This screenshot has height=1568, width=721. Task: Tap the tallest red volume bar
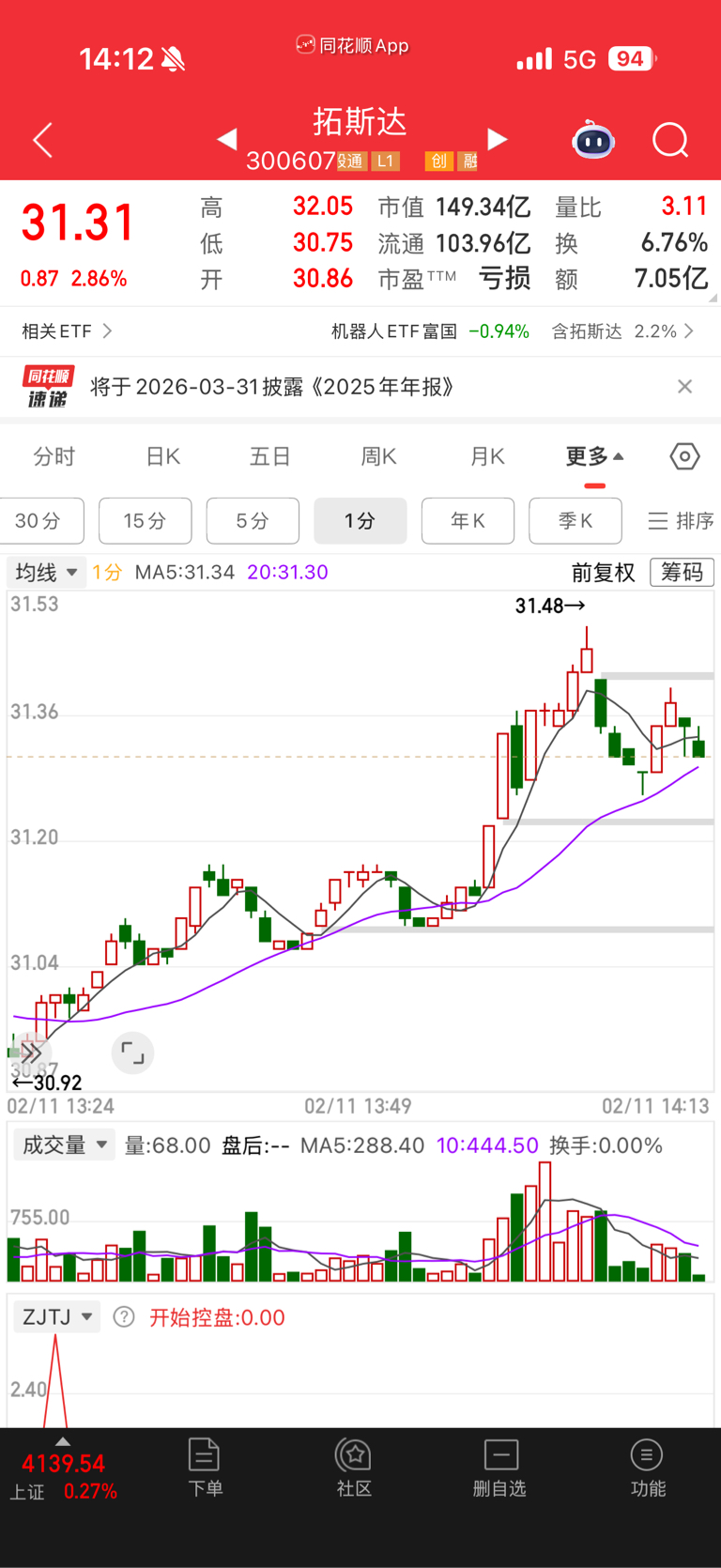pyautogui.click(x=545, y=1222)
